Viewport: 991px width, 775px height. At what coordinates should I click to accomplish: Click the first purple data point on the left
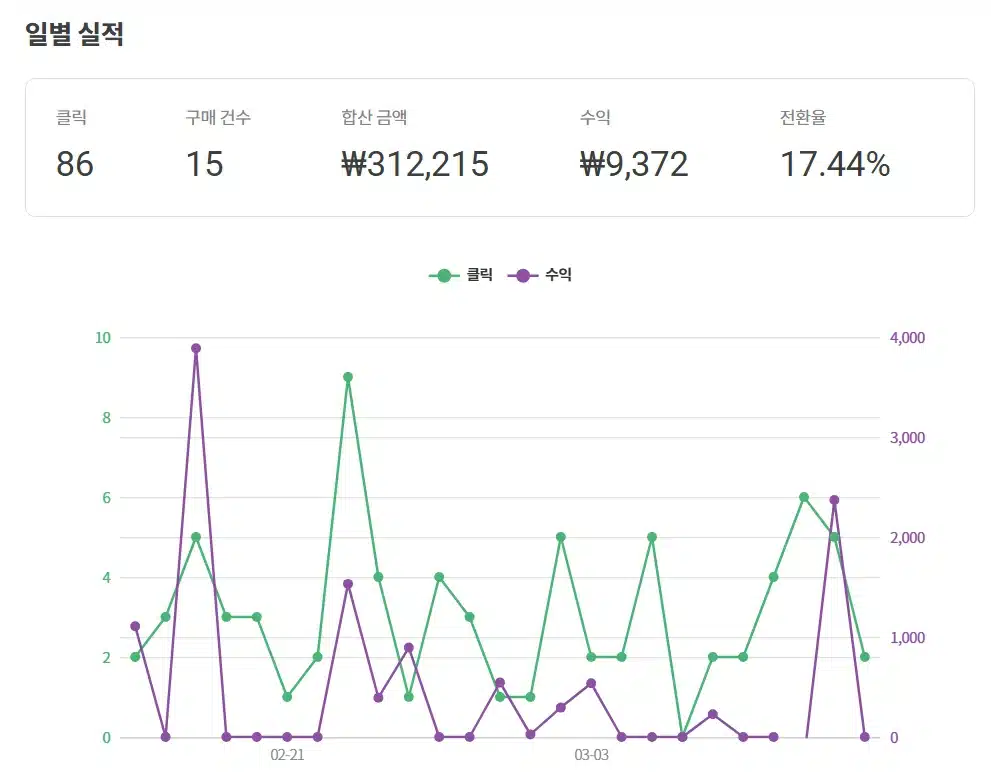click(135, 626)
